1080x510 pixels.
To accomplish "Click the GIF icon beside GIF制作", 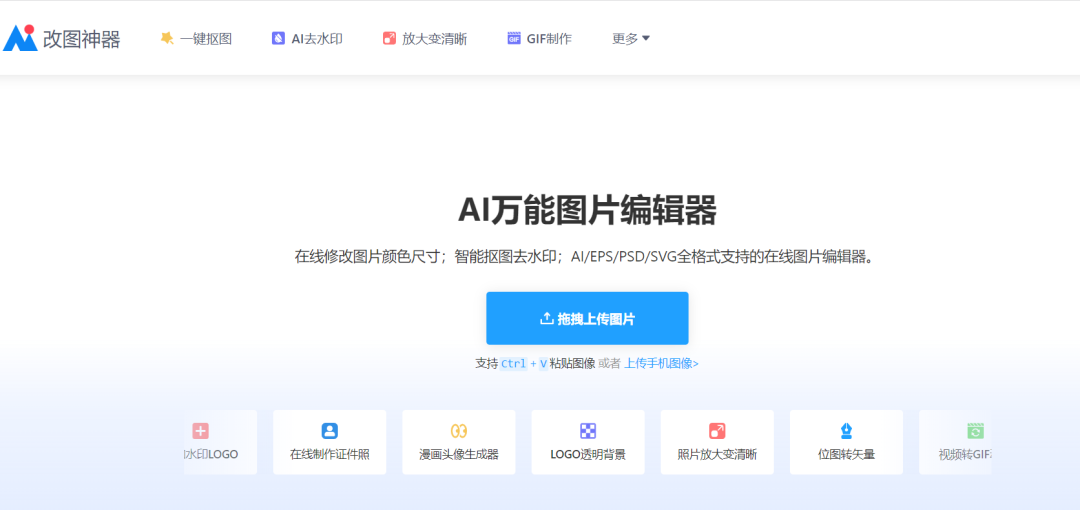I will (514, 39).
